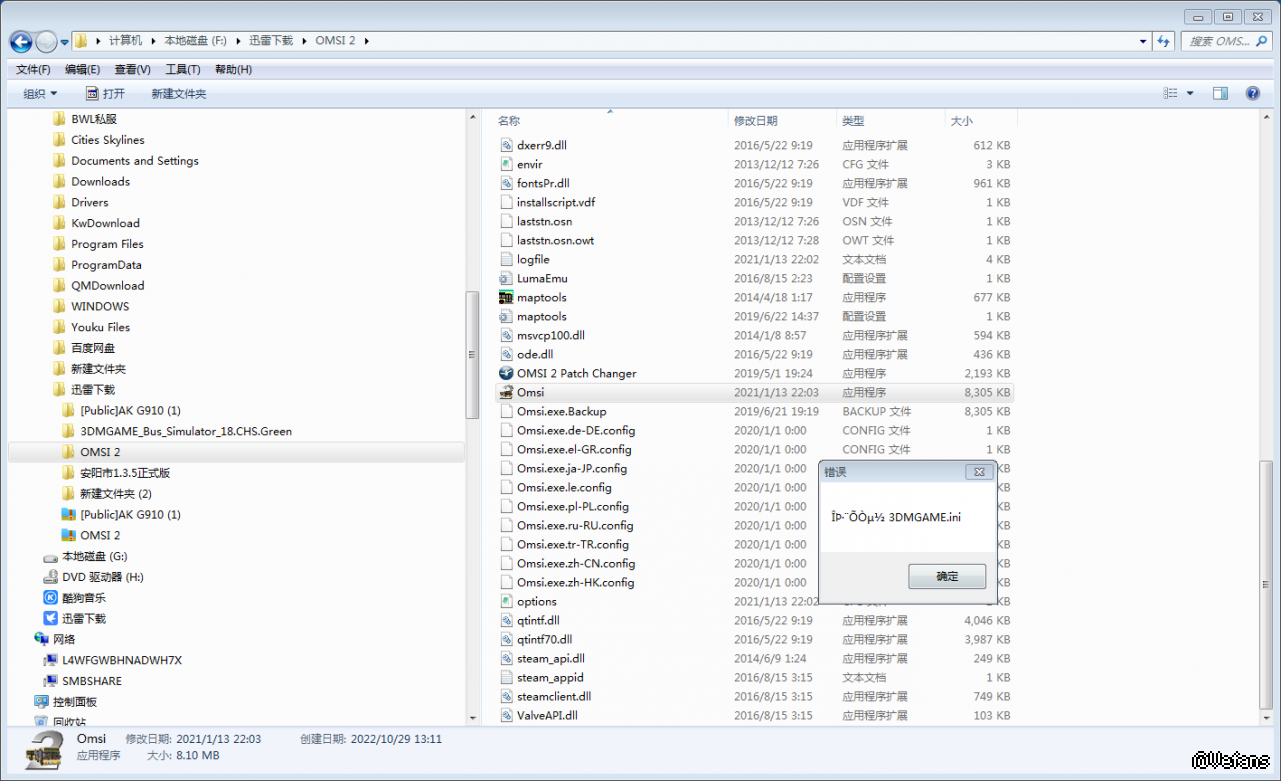Open the recent pages dropdown beside Forward
Viewport: 1281px width, 781px height.
coord(65,42)
